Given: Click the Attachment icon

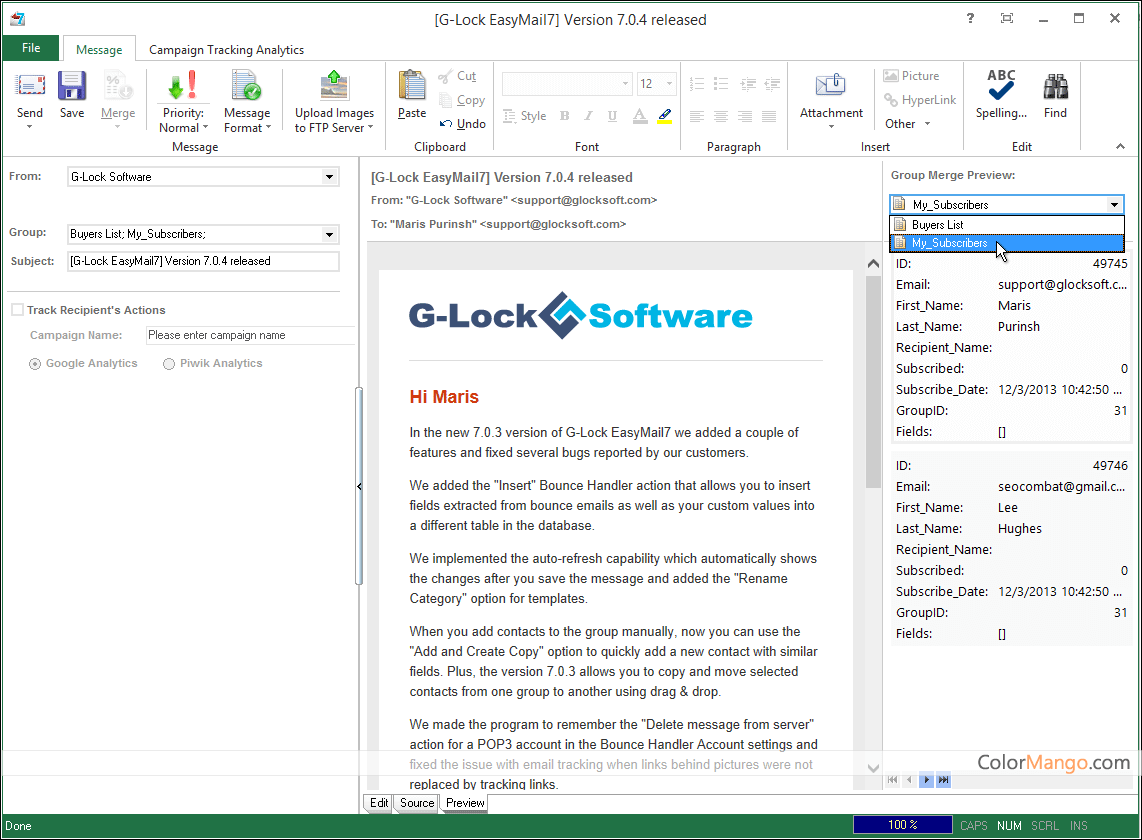Looking at the screenshot, I should (x=831, y=87).
